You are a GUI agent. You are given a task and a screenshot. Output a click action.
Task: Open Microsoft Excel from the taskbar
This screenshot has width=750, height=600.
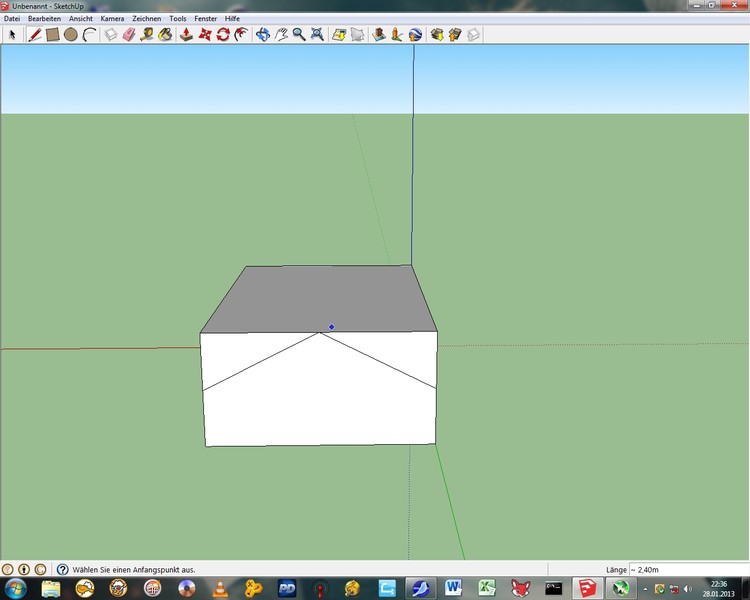point(486,588)
